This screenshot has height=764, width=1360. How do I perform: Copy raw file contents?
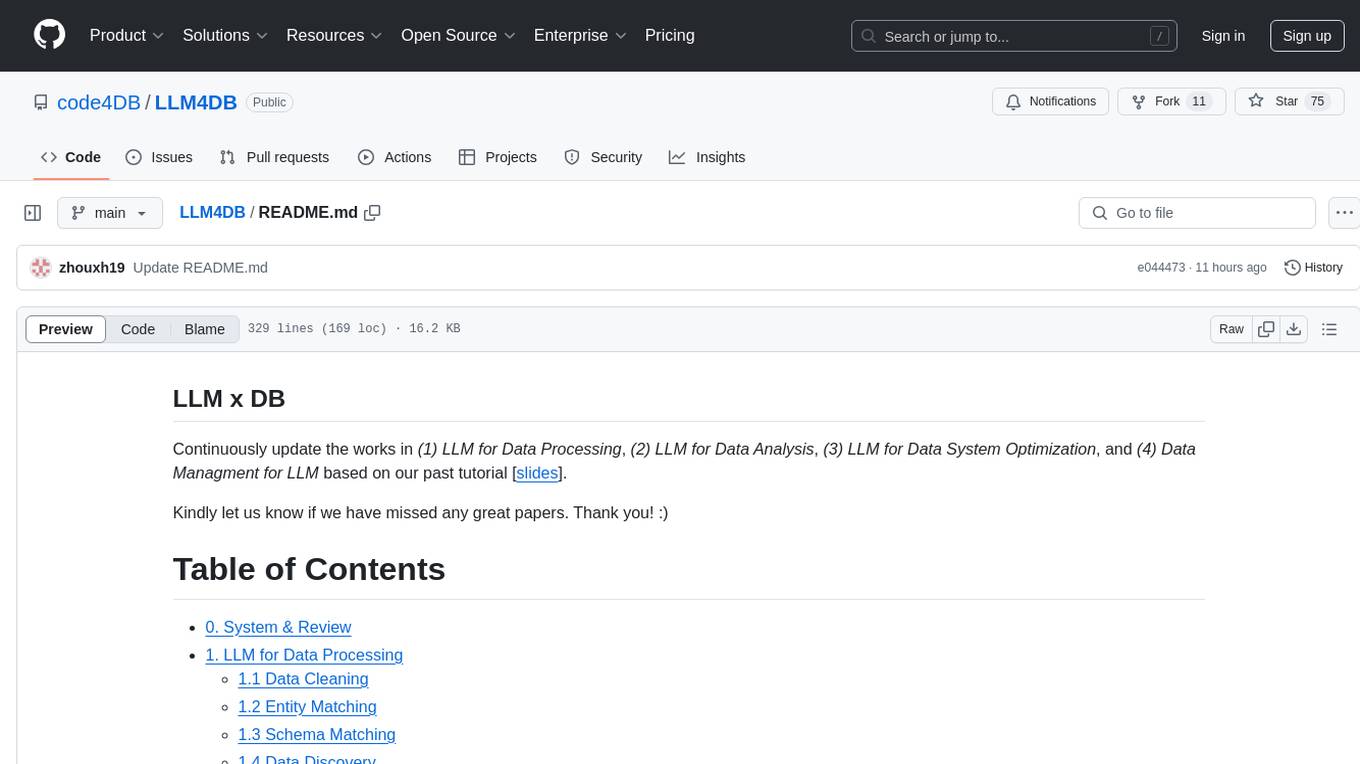point(1266,329)
